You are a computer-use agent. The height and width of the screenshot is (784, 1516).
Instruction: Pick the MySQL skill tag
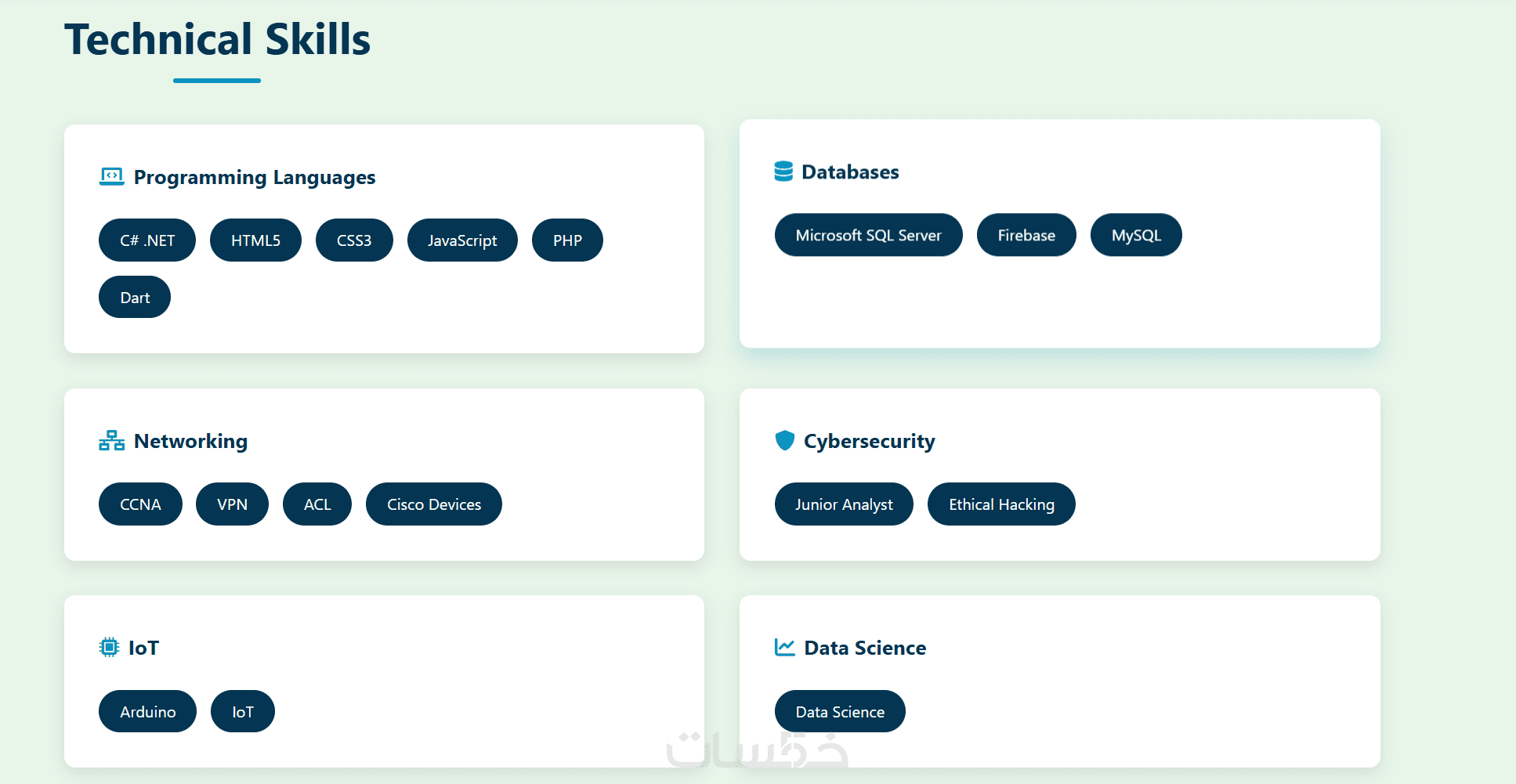(1136, 235)
